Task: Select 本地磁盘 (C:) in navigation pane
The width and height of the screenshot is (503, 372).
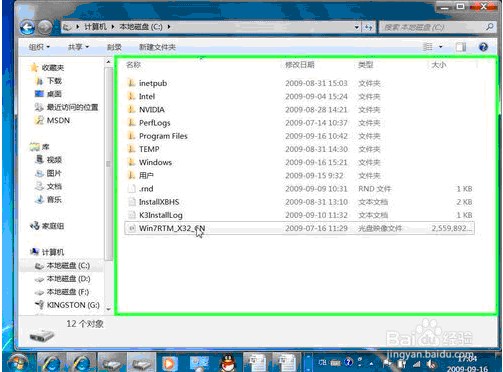Action: (68, 266)
